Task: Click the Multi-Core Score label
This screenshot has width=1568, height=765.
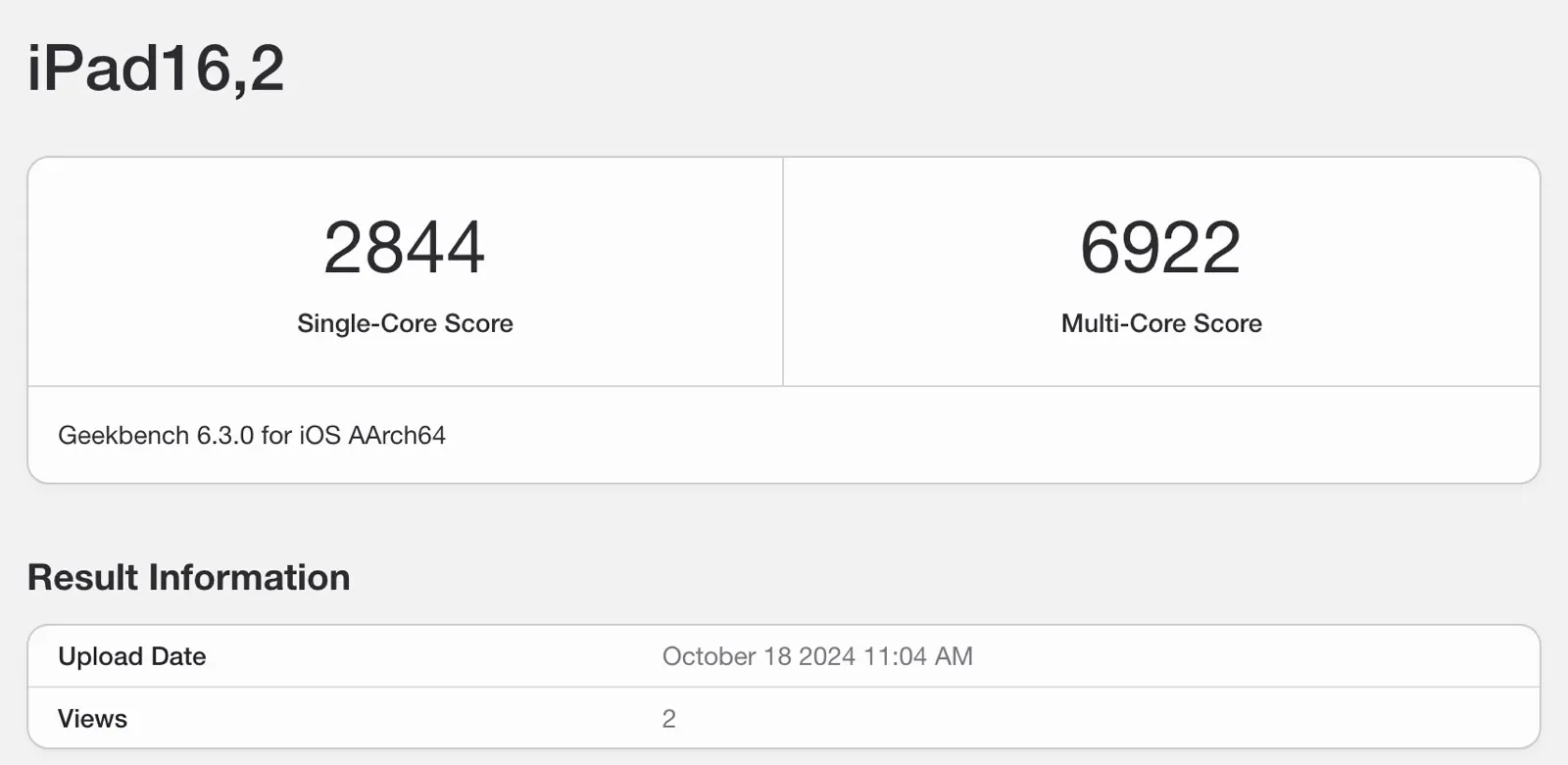Action: coord(1161,323)
